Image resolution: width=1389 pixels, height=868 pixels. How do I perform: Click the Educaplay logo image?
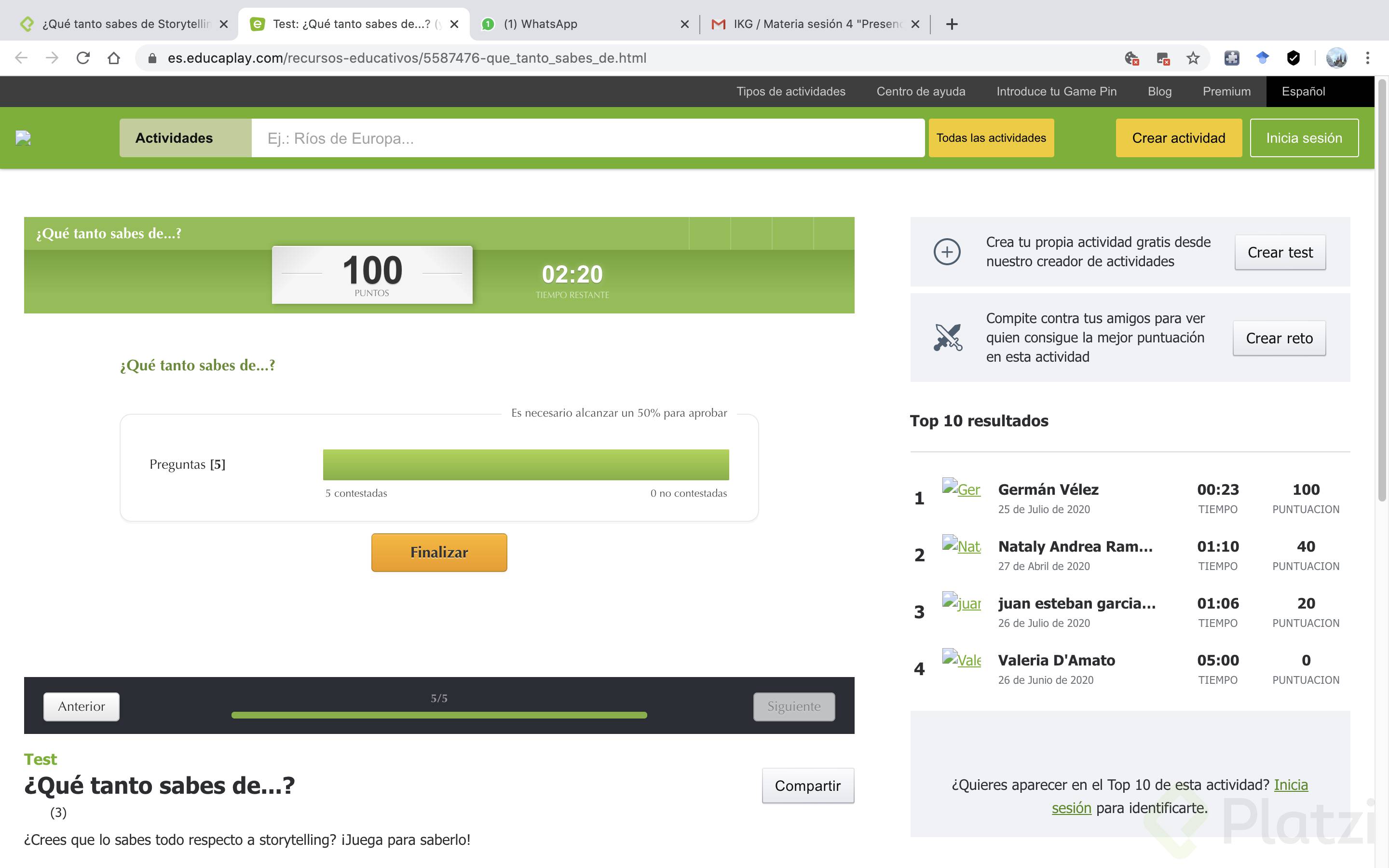[23, 138]
